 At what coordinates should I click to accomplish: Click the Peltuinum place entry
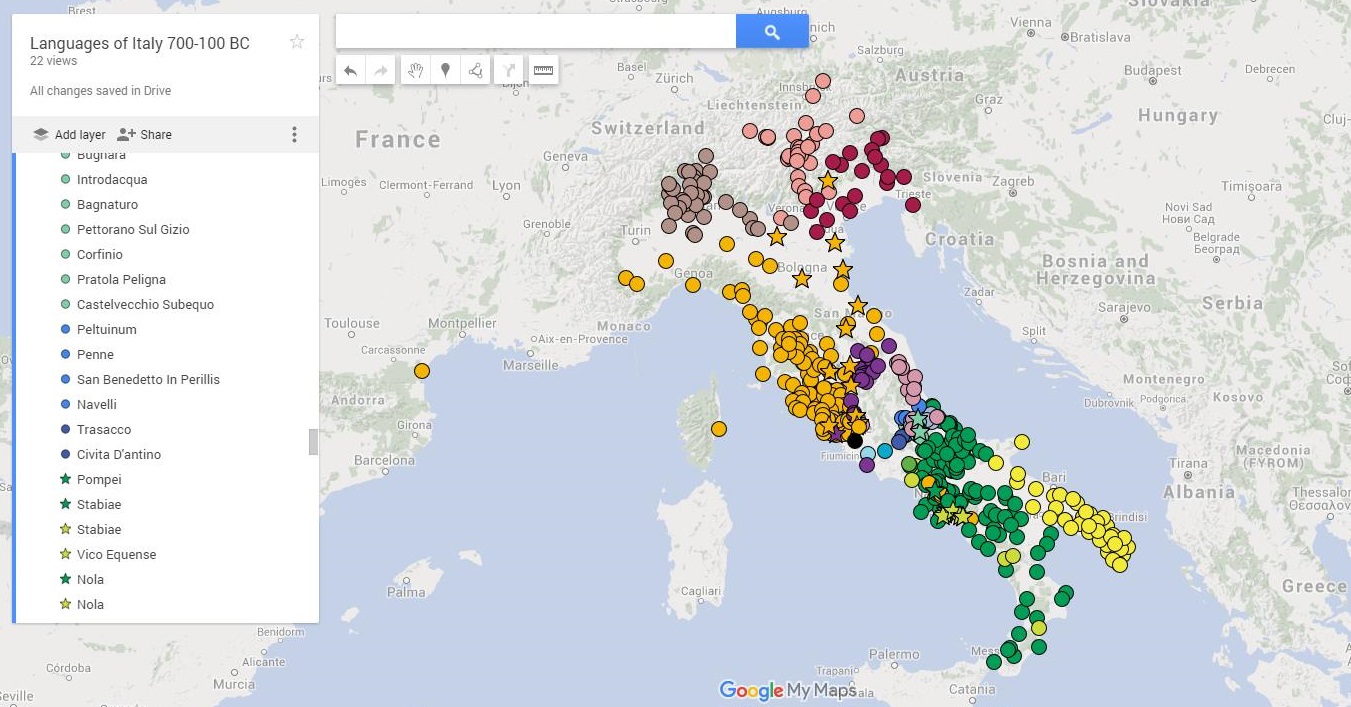pos(106,330)
